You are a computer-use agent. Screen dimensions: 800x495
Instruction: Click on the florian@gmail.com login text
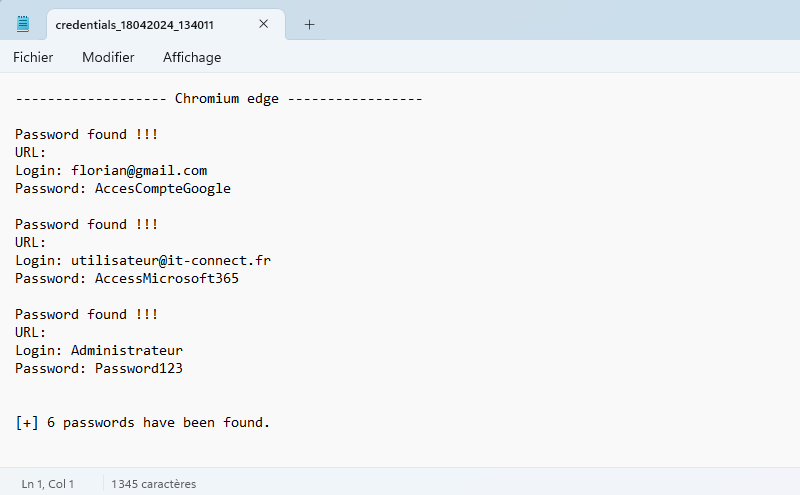tap(139, 170)
